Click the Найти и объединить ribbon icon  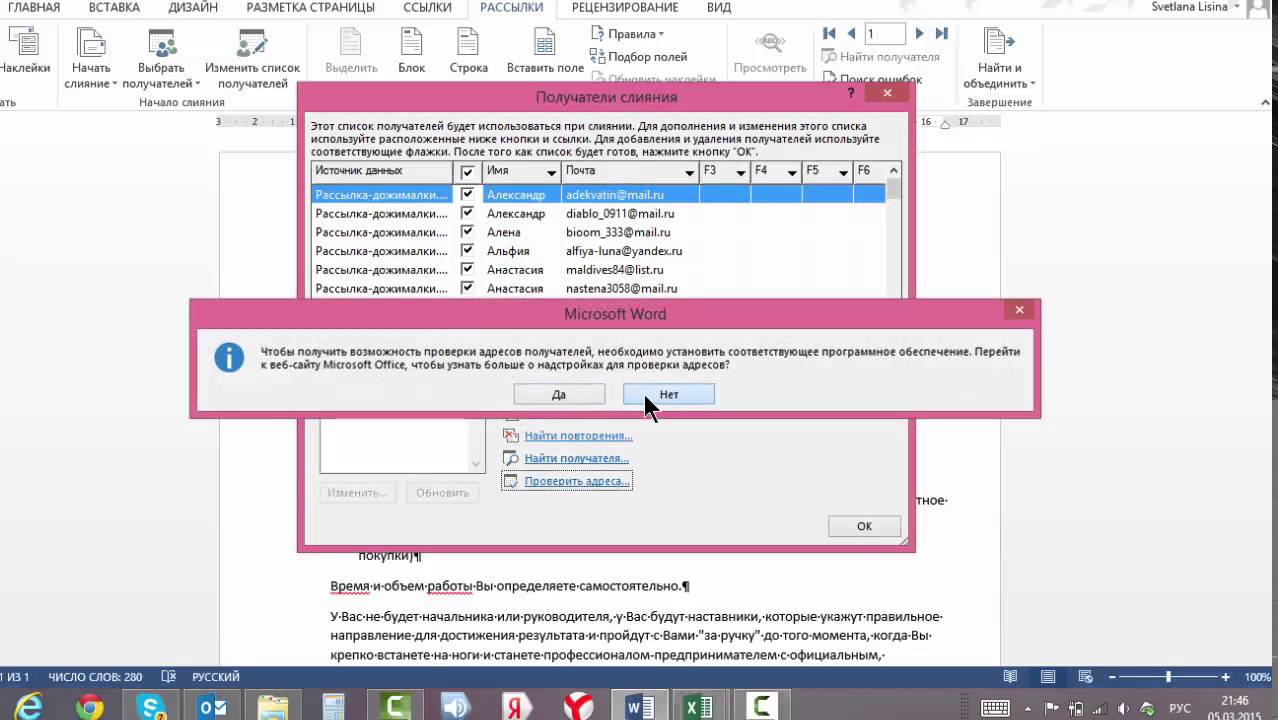pos(999,57)
